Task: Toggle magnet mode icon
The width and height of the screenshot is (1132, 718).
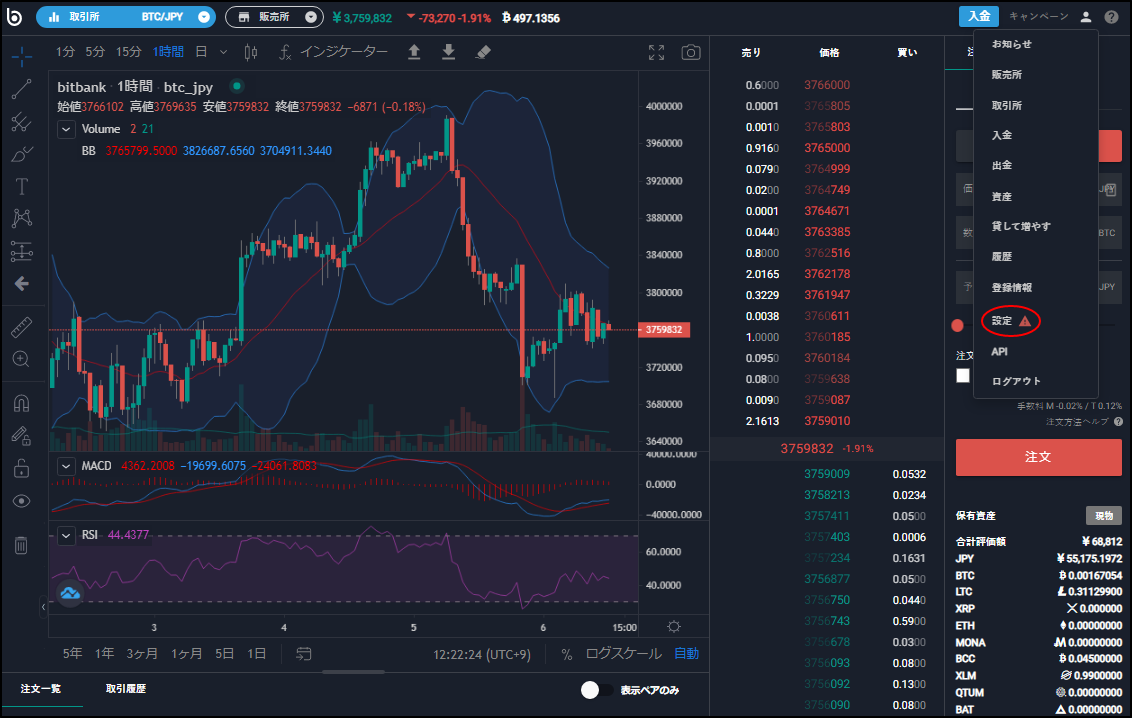Action: pos(22,403)
